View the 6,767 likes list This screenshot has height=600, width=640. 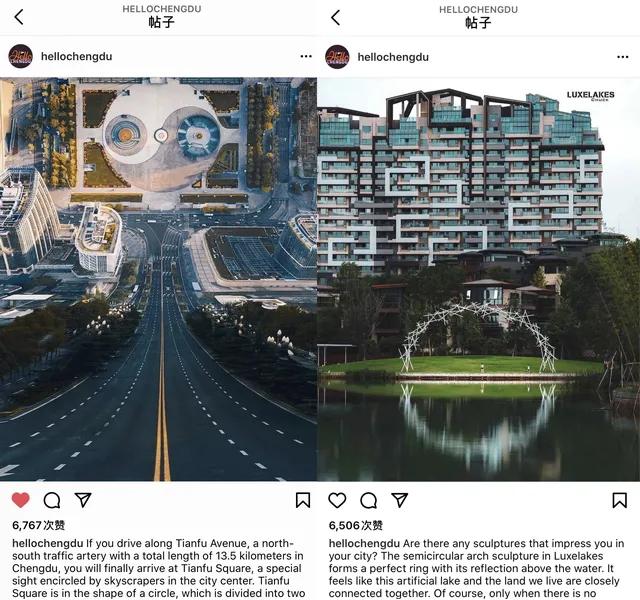point(38,525)
